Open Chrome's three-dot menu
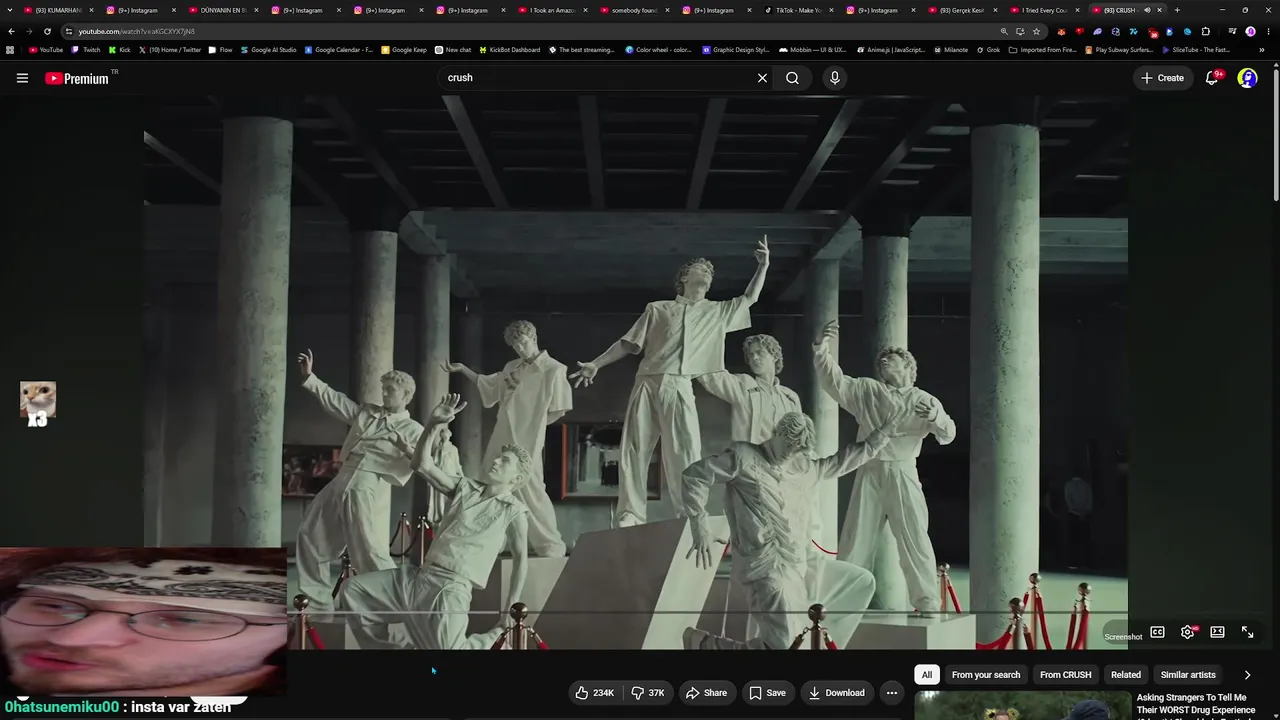This screenshot has width=1280, height=720. click(1268, 31)
